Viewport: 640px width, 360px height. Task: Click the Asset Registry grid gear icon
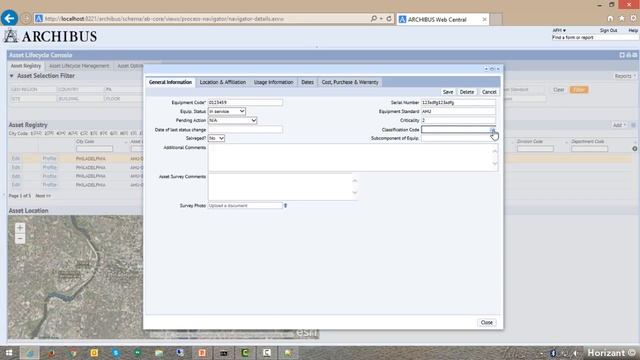point(635,149)
